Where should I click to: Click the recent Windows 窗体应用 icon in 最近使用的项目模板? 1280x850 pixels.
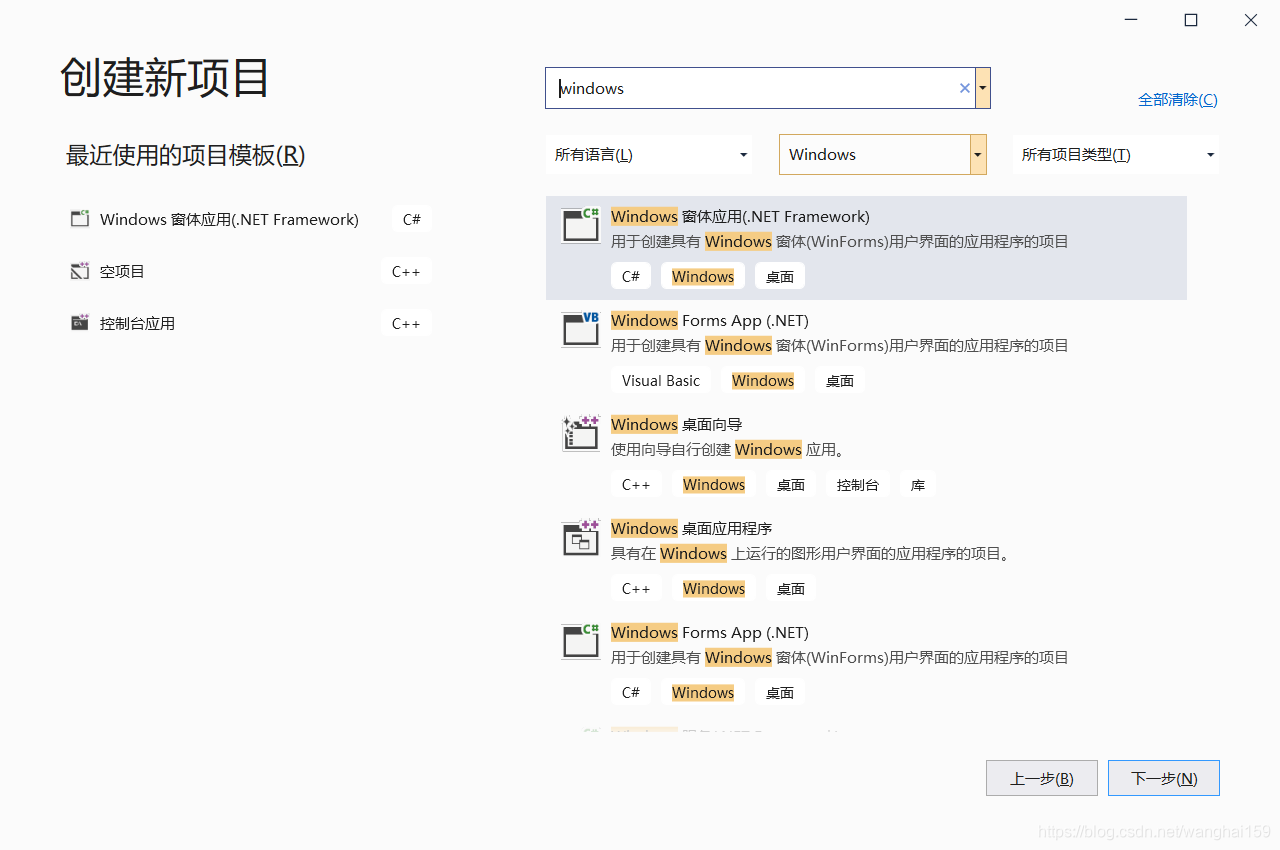click(80, 219)
